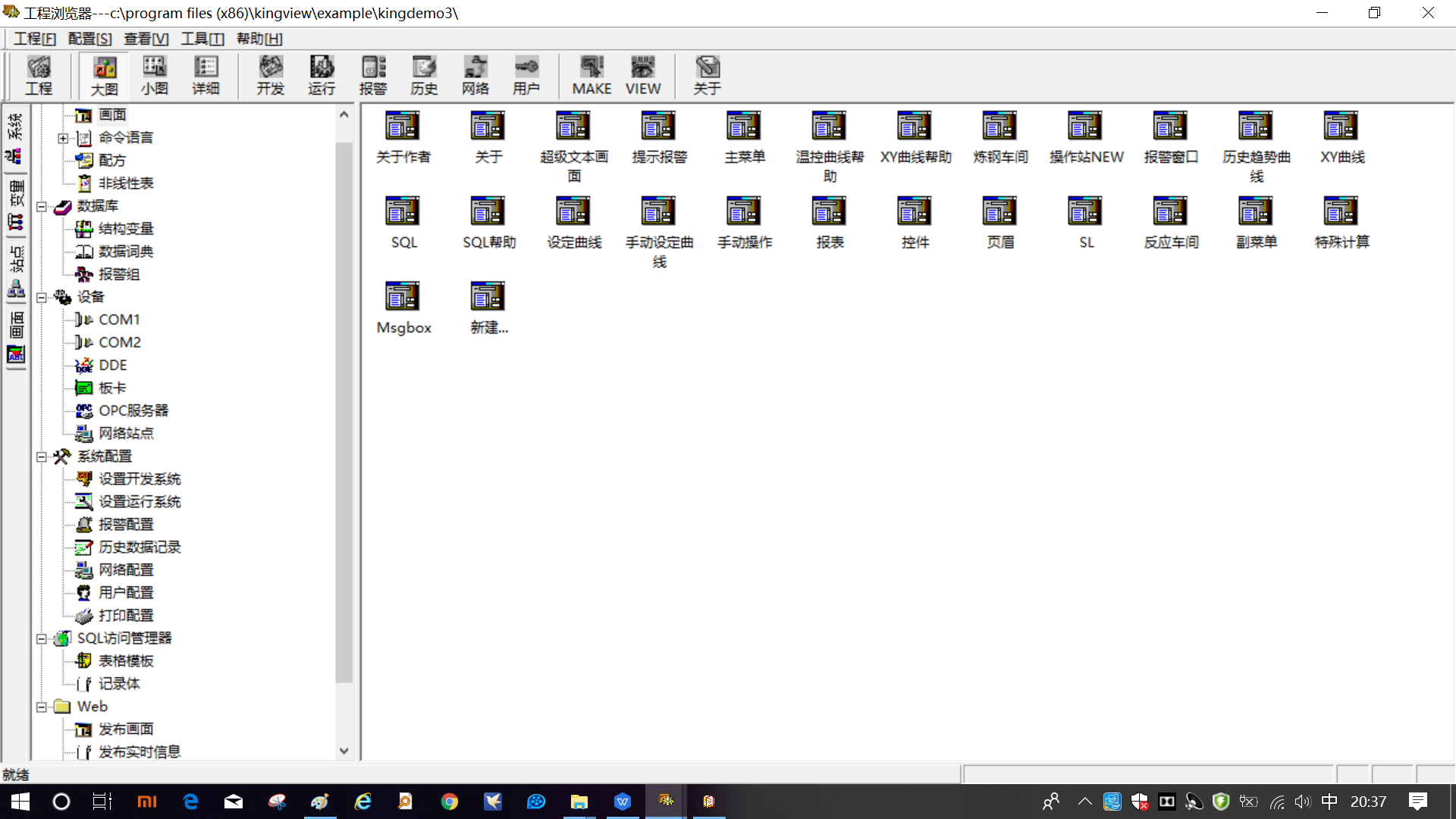The image size is (1456, 819).
Task: Open the 工具[T] menu
Action: pyautogui.click(x=202, y=39)
